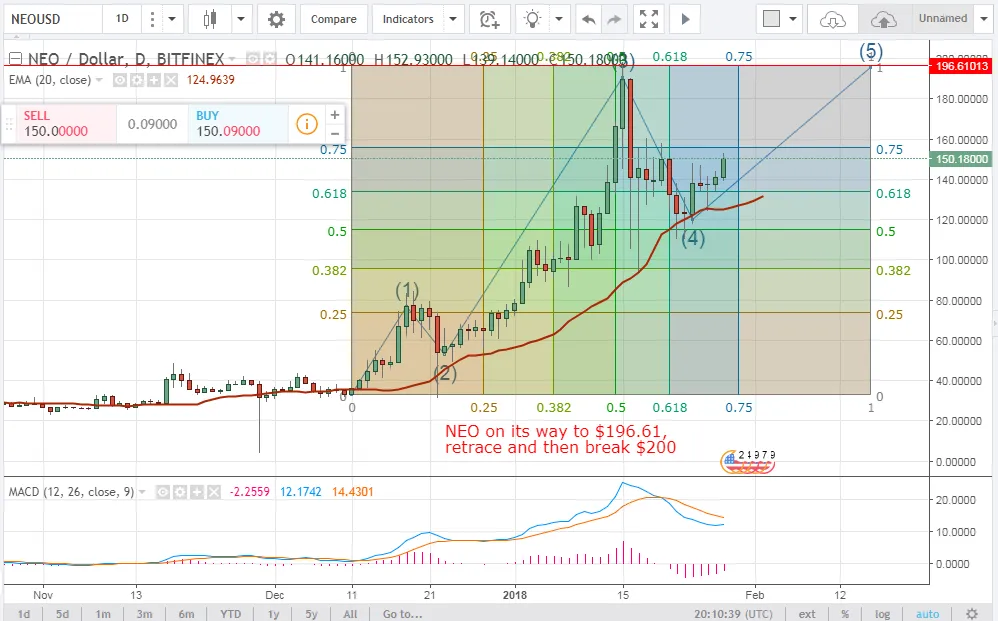Create an alert with the alarm-clock icon
Viewport: 998px width, 621px height.
tap(489, 19)
